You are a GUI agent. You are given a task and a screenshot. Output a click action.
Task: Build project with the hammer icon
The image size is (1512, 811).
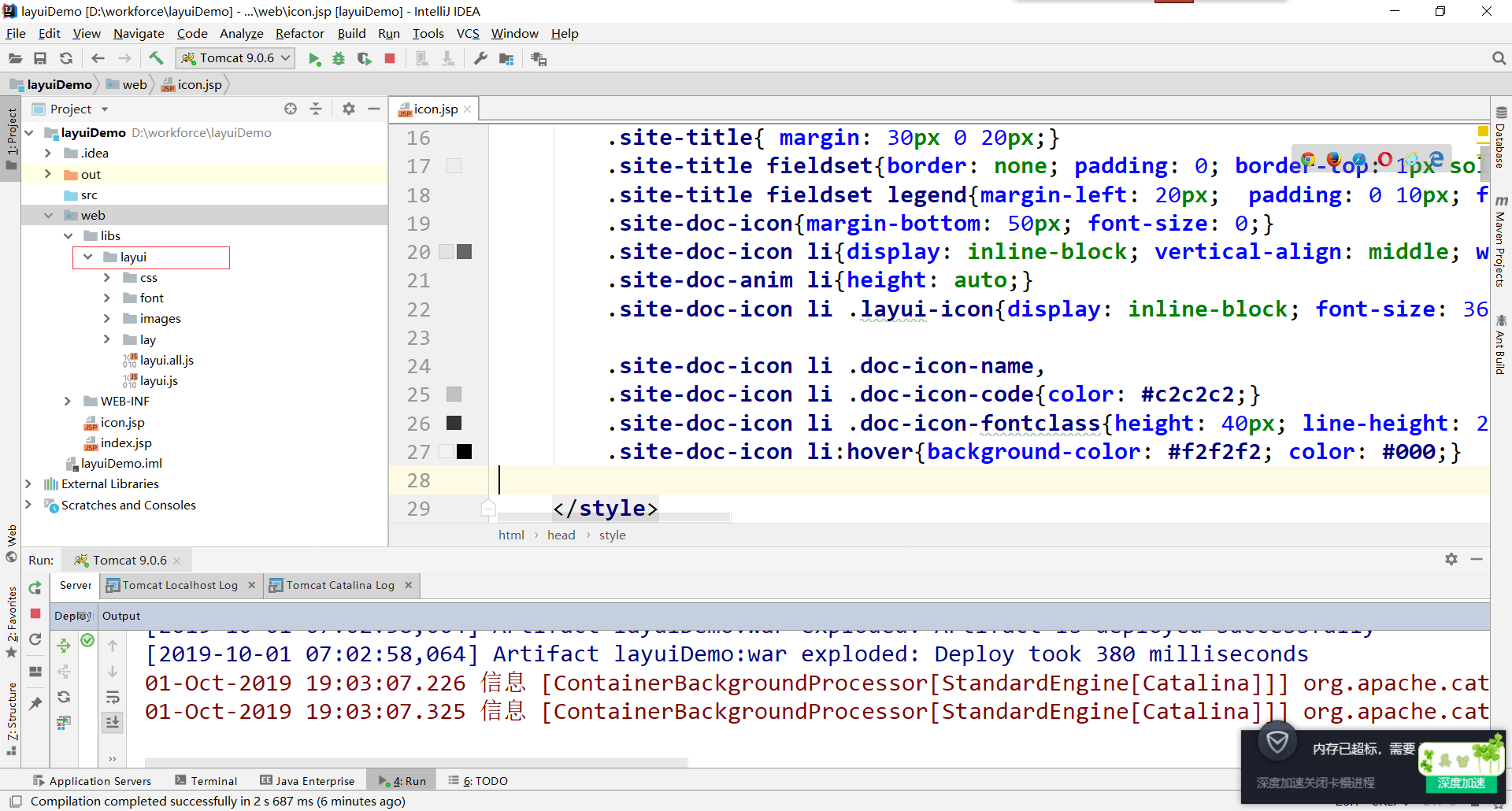tap(156, 58)
